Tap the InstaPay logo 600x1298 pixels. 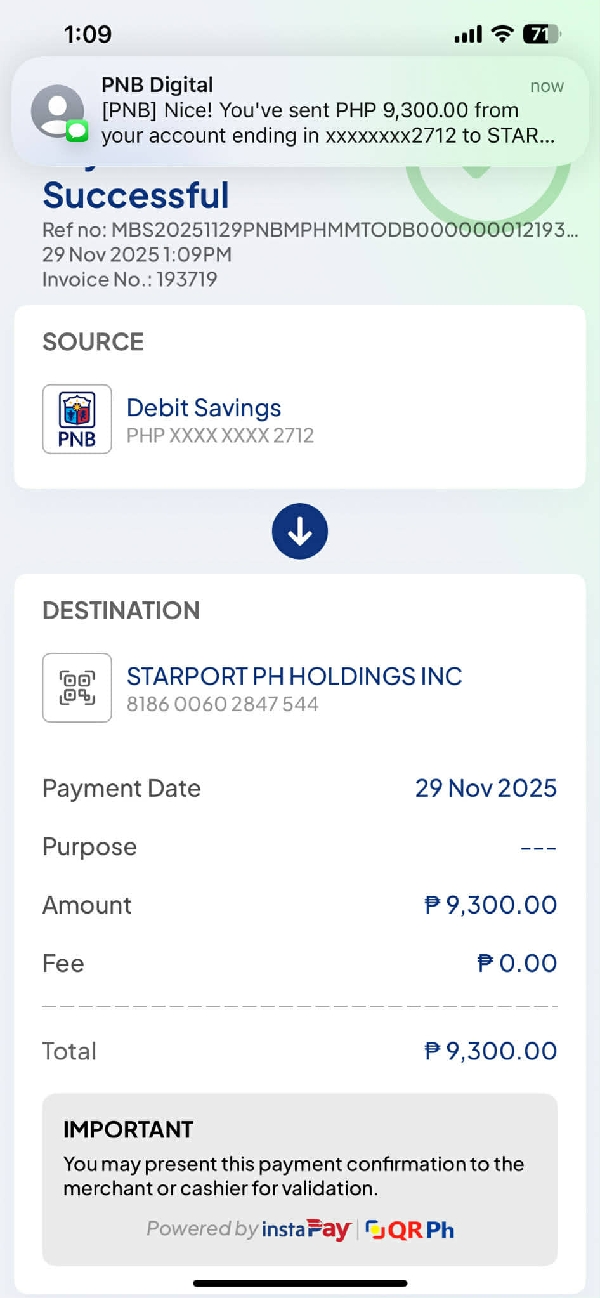(x=305, y=1229)
